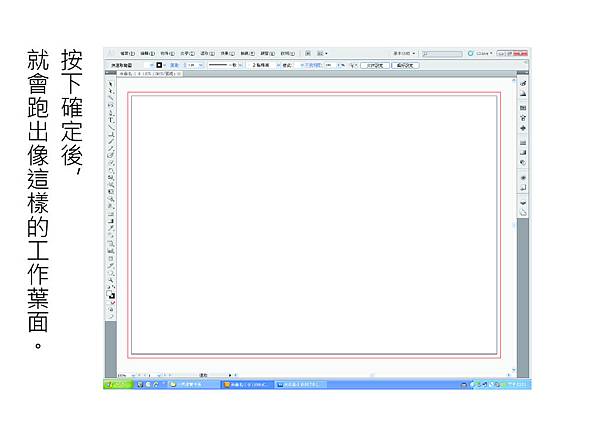Open the 文字(T) menu
Image resolution: width=600 pixels, height=427 pixels.
187,54
